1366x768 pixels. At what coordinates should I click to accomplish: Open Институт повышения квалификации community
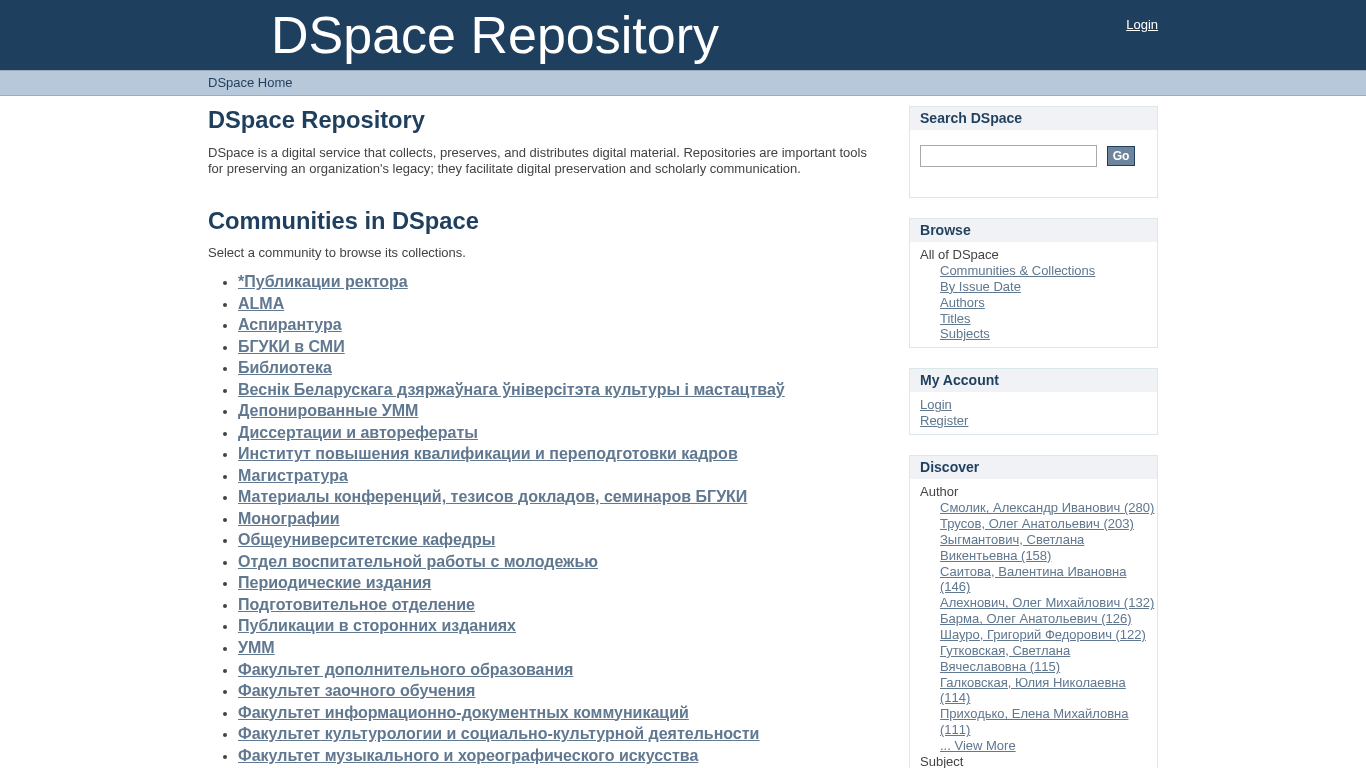[x=488, y=454]
